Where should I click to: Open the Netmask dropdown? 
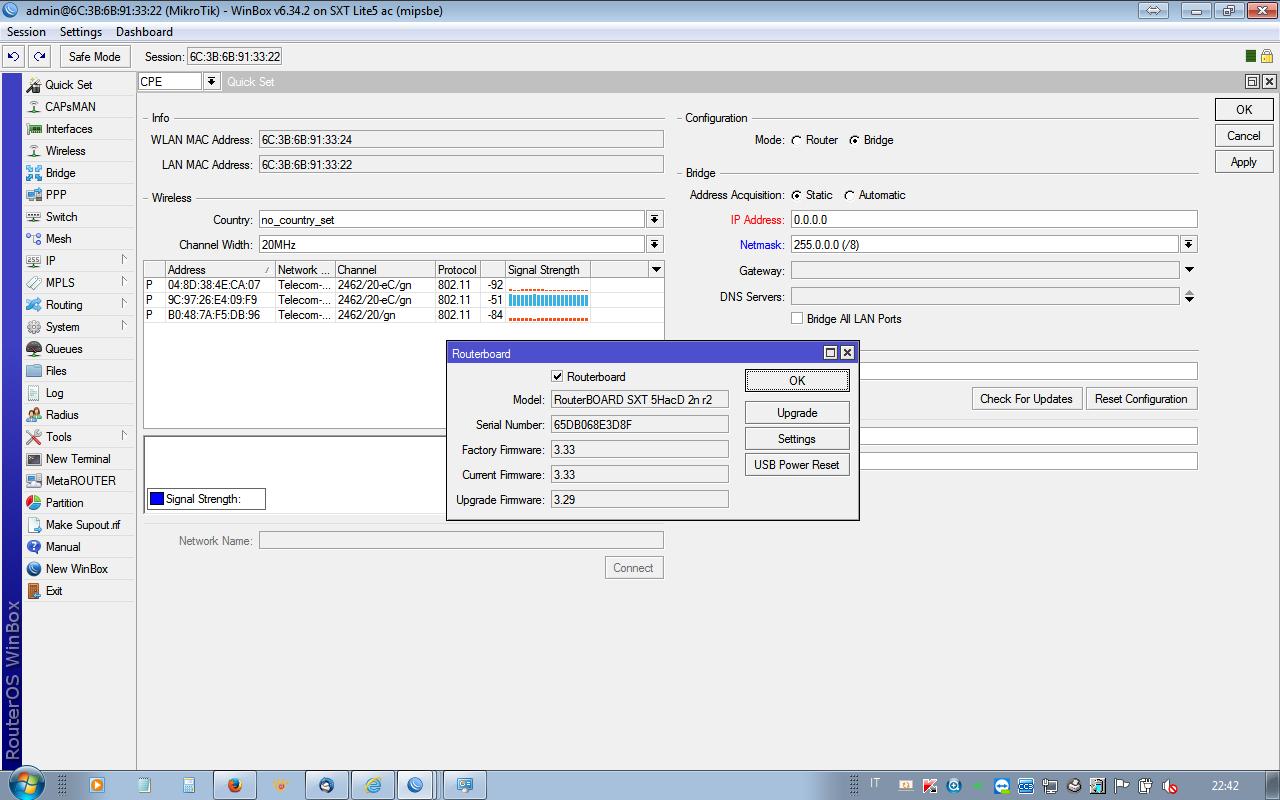point(1188,245)
